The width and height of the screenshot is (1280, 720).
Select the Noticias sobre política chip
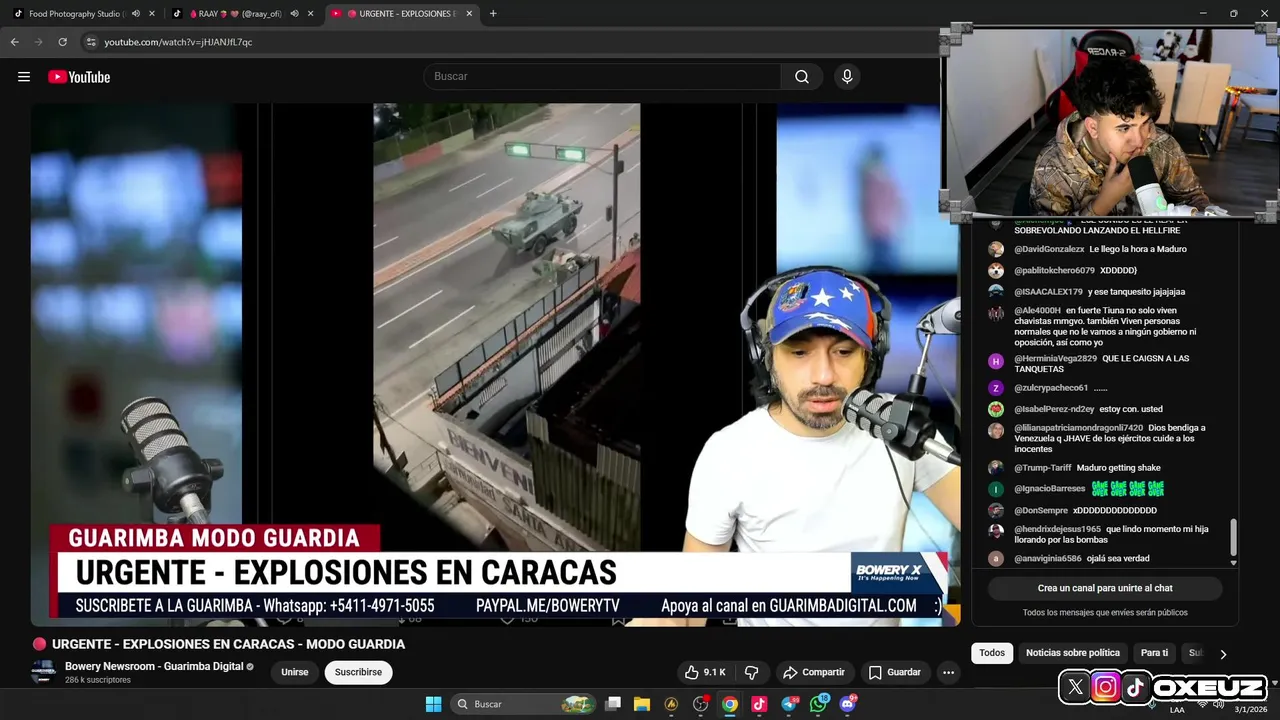tap(1072, 653)
